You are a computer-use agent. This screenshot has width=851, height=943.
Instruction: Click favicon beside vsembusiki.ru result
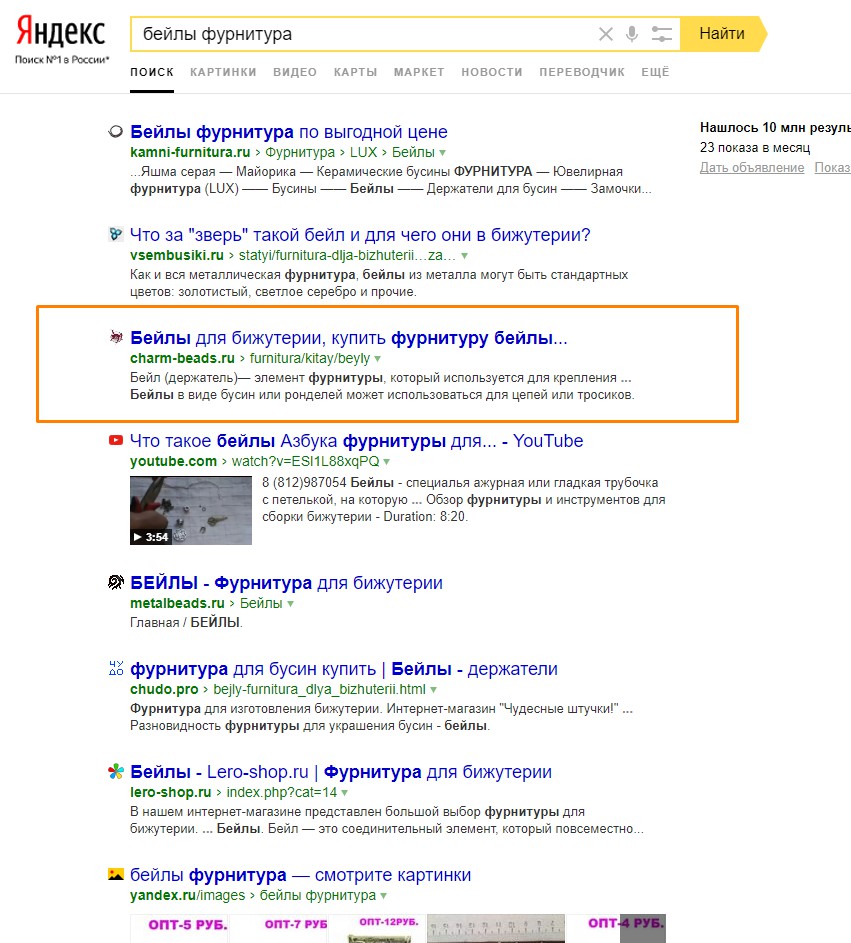click(x=115, y=235)
